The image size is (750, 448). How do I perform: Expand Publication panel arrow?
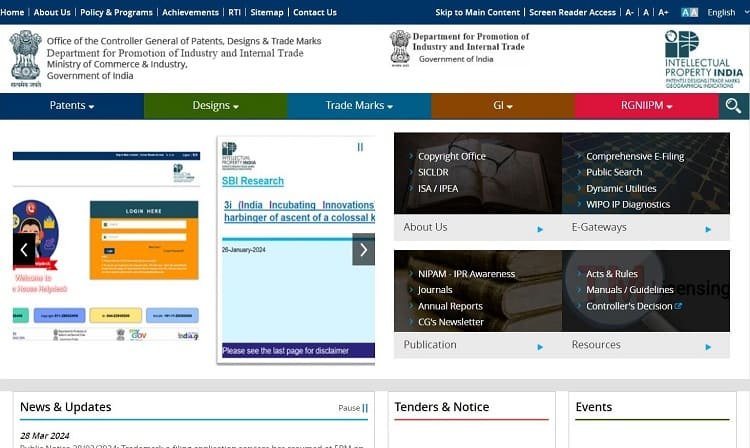coord(540,347)
